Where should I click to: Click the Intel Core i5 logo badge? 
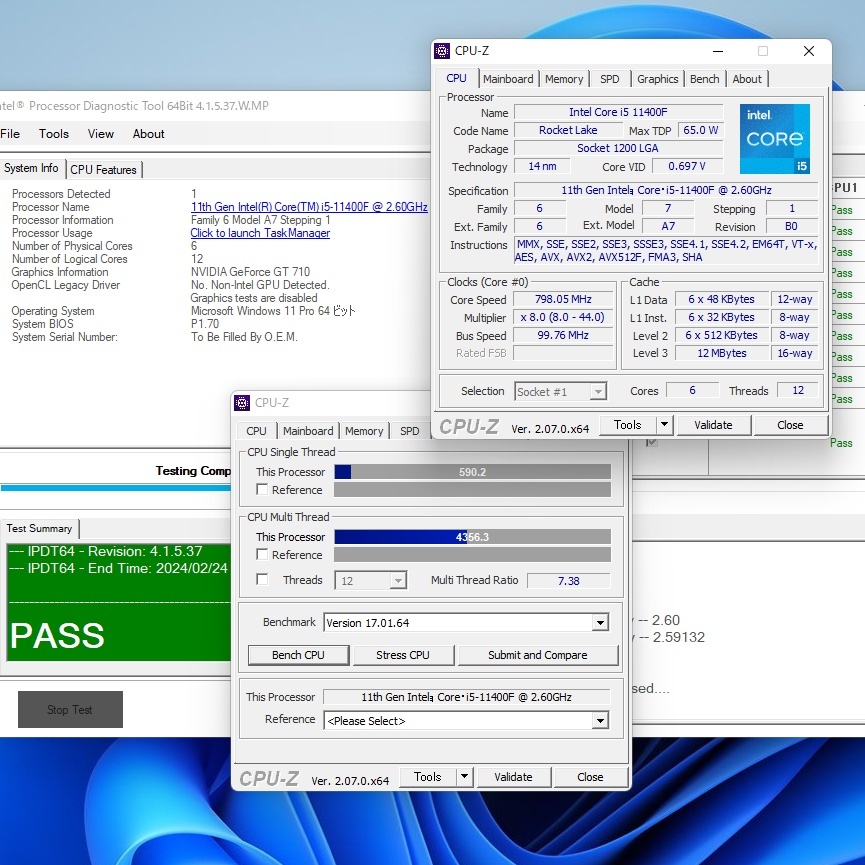pyautogui.click(x=774, y=138)
